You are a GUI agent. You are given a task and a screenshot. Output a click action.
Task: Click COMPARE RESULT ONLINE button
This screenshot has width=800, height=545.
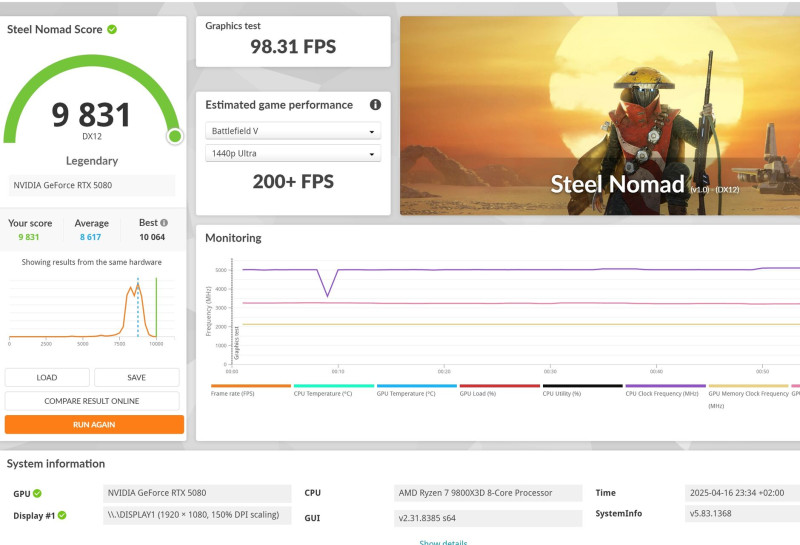pyautogui.click(x=92, y=401)
